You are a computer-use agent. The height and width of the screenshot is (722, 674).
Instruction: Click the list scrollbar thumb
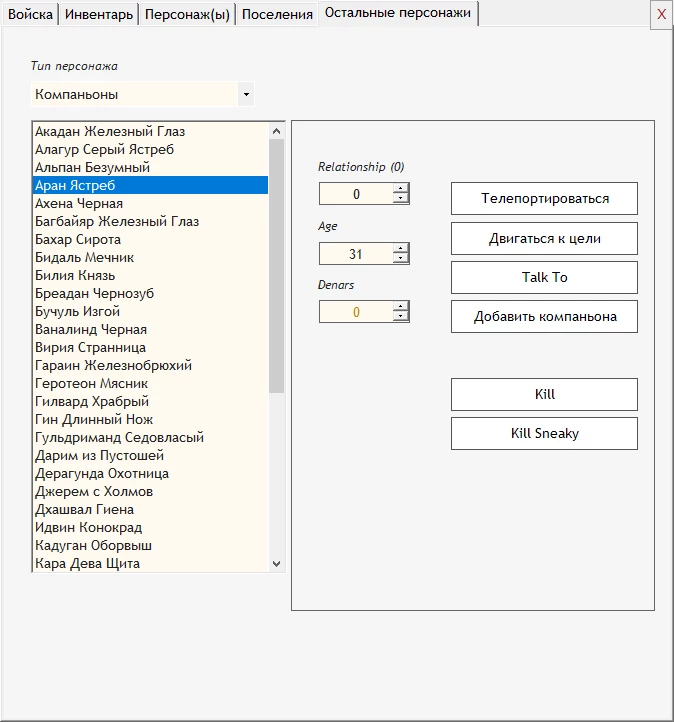pyautogui.click(x=276, y=266)
